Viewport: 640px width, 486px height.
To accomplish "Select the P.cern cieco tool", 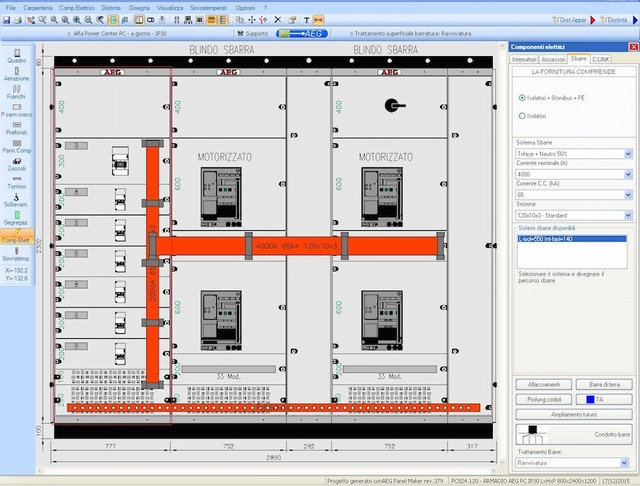I will 17,110.
